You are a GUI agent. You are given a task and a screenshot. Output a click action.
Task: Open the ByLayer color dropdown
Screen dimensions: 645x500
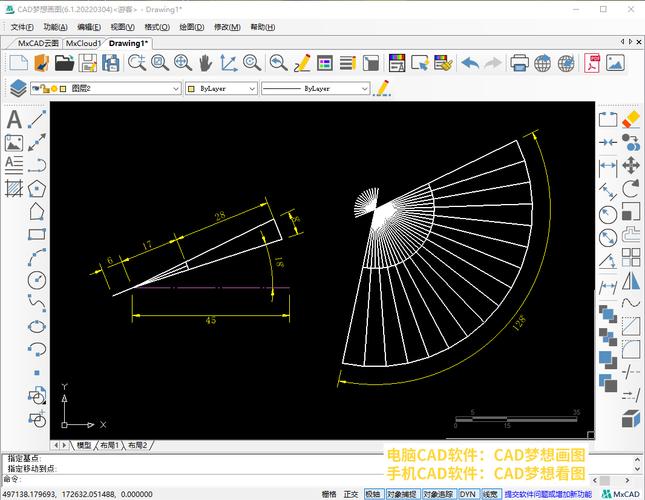point(222,88)
